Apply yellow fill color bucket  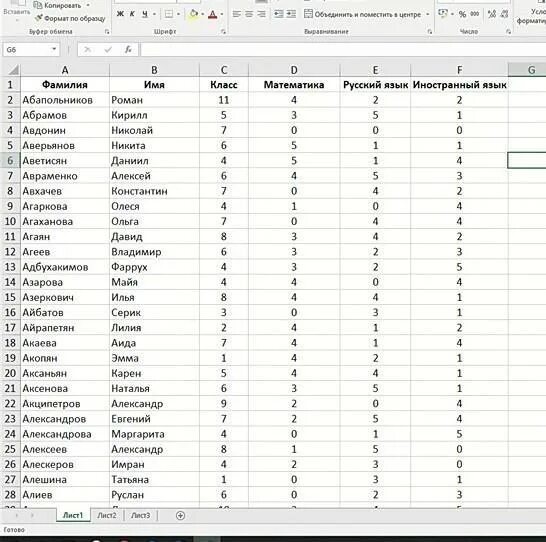193,14
